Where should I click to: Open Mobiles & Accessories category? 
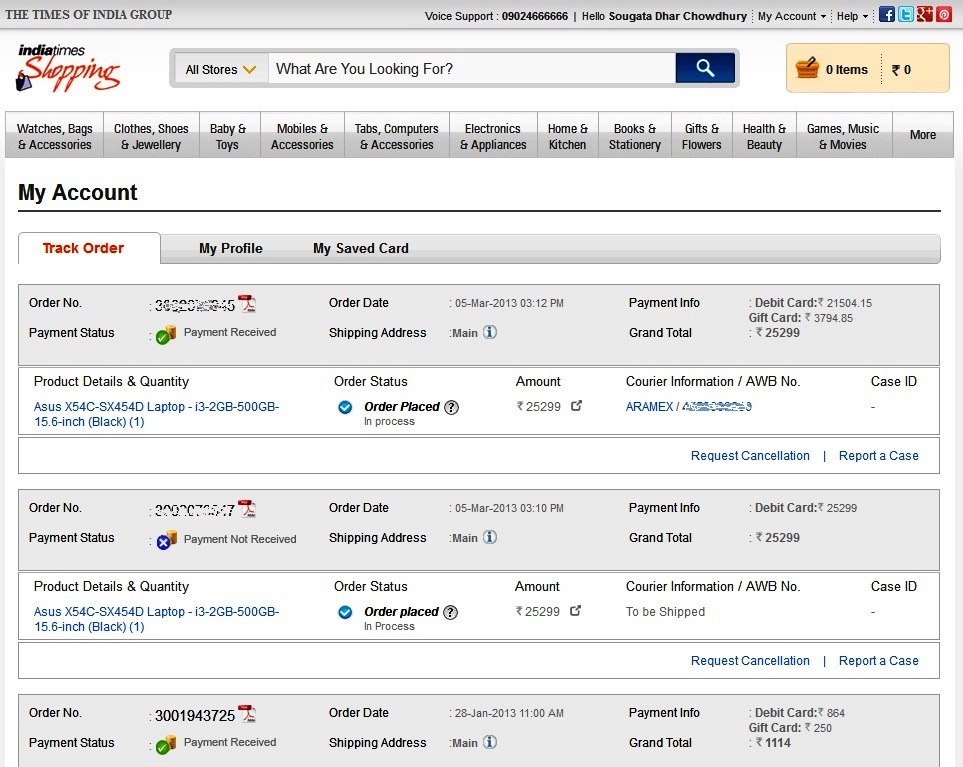point(302,136)
